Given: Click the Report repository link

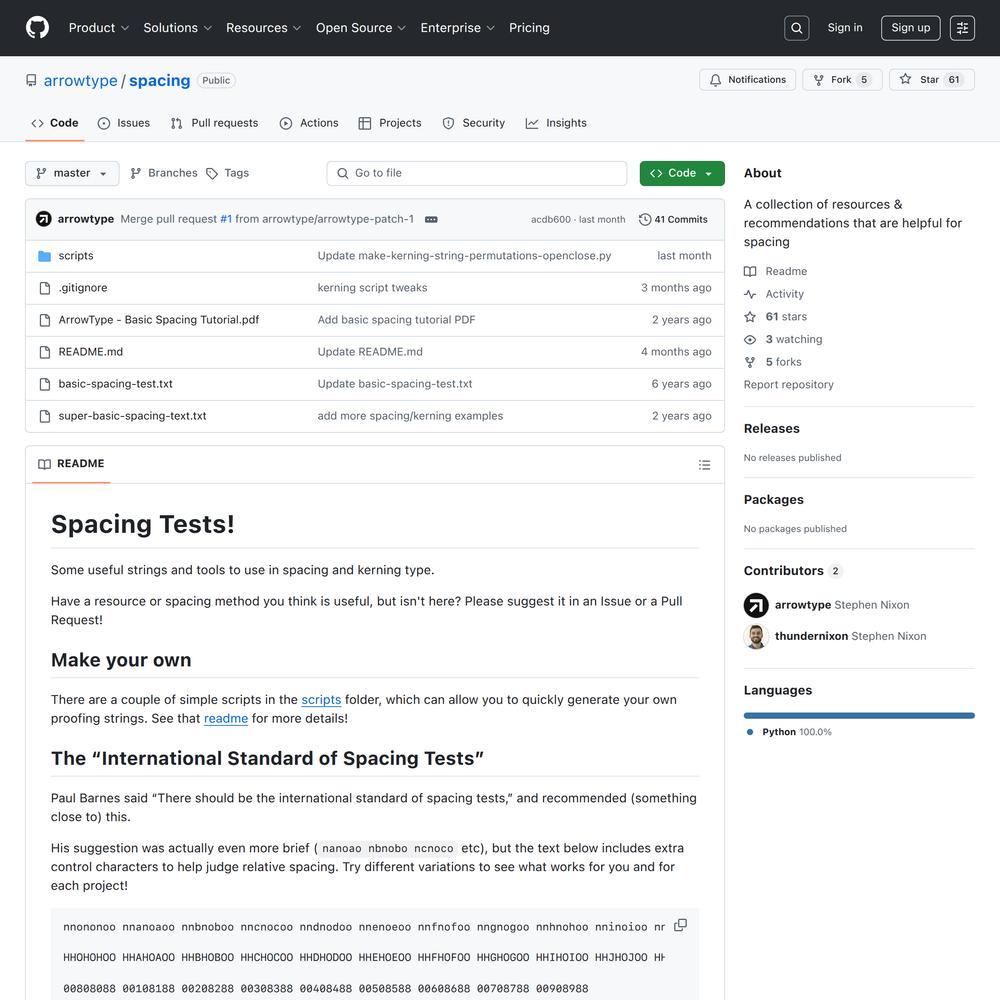Looking at the screenshot, I should pos(788,385).
